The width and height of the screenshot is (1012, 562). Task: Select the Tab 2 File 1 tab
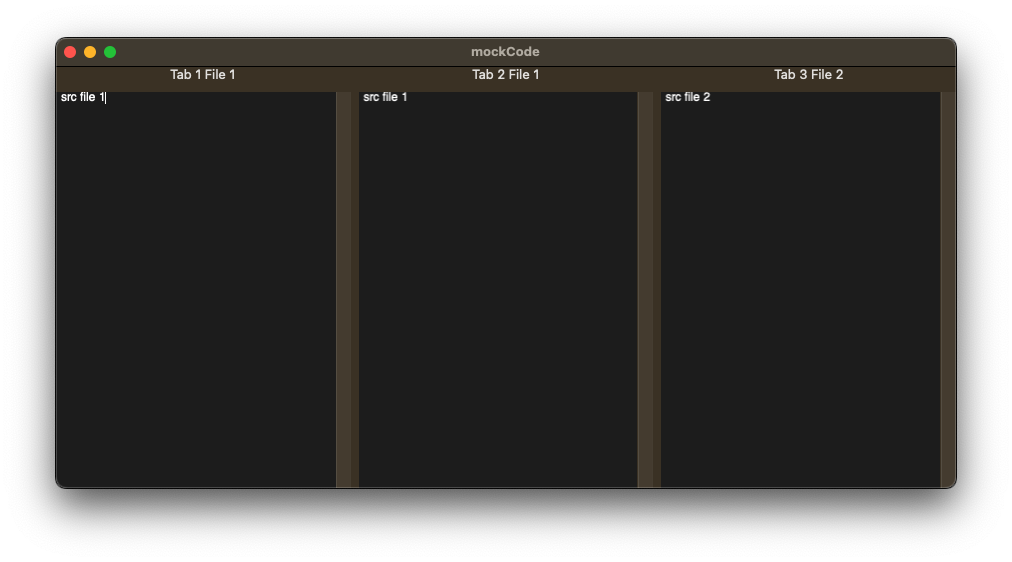tap(505, 75)
